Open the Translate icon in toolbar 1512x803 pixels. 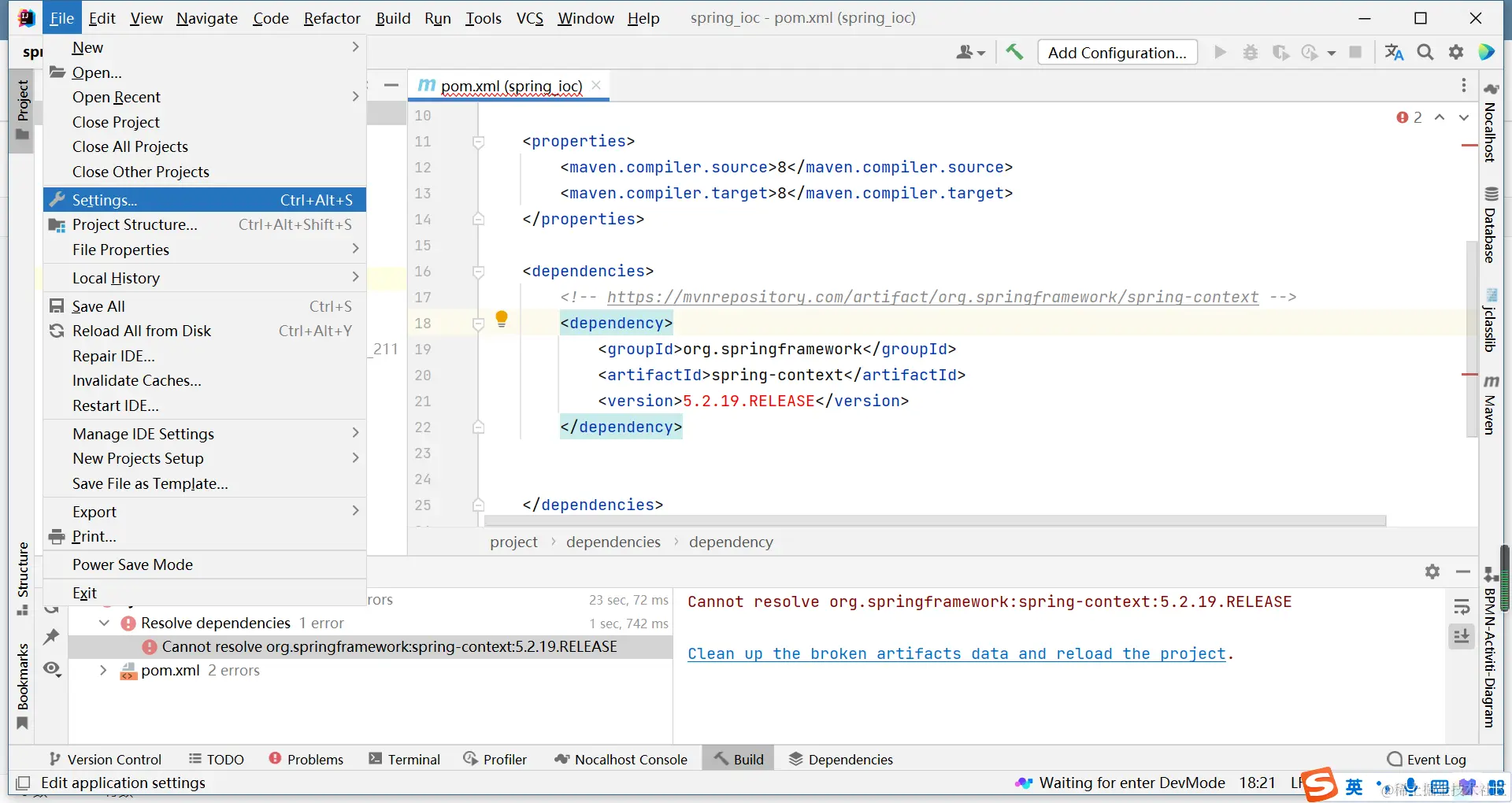[x=1394, y=52]
